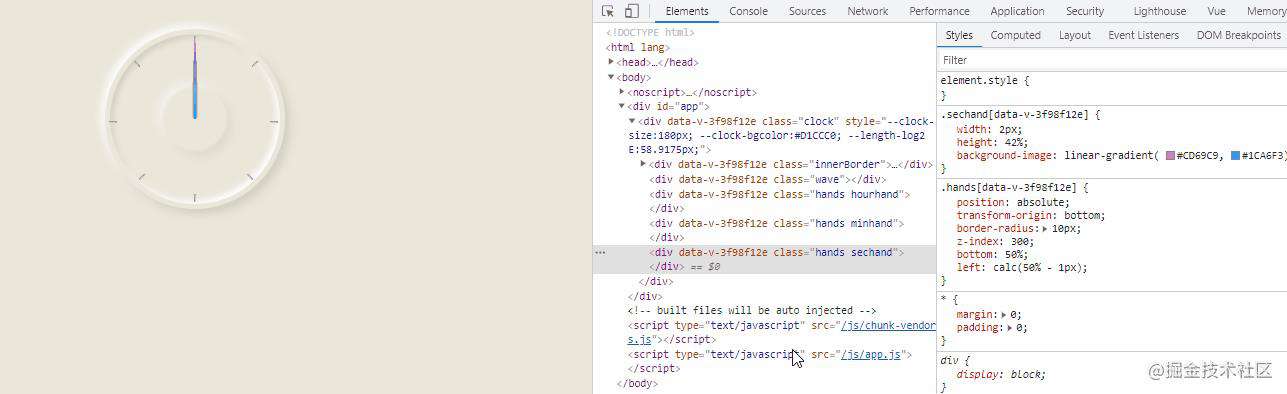Select the Security tab
The height and width of the screenshot is (394, 1287).
pos(1085,11)
